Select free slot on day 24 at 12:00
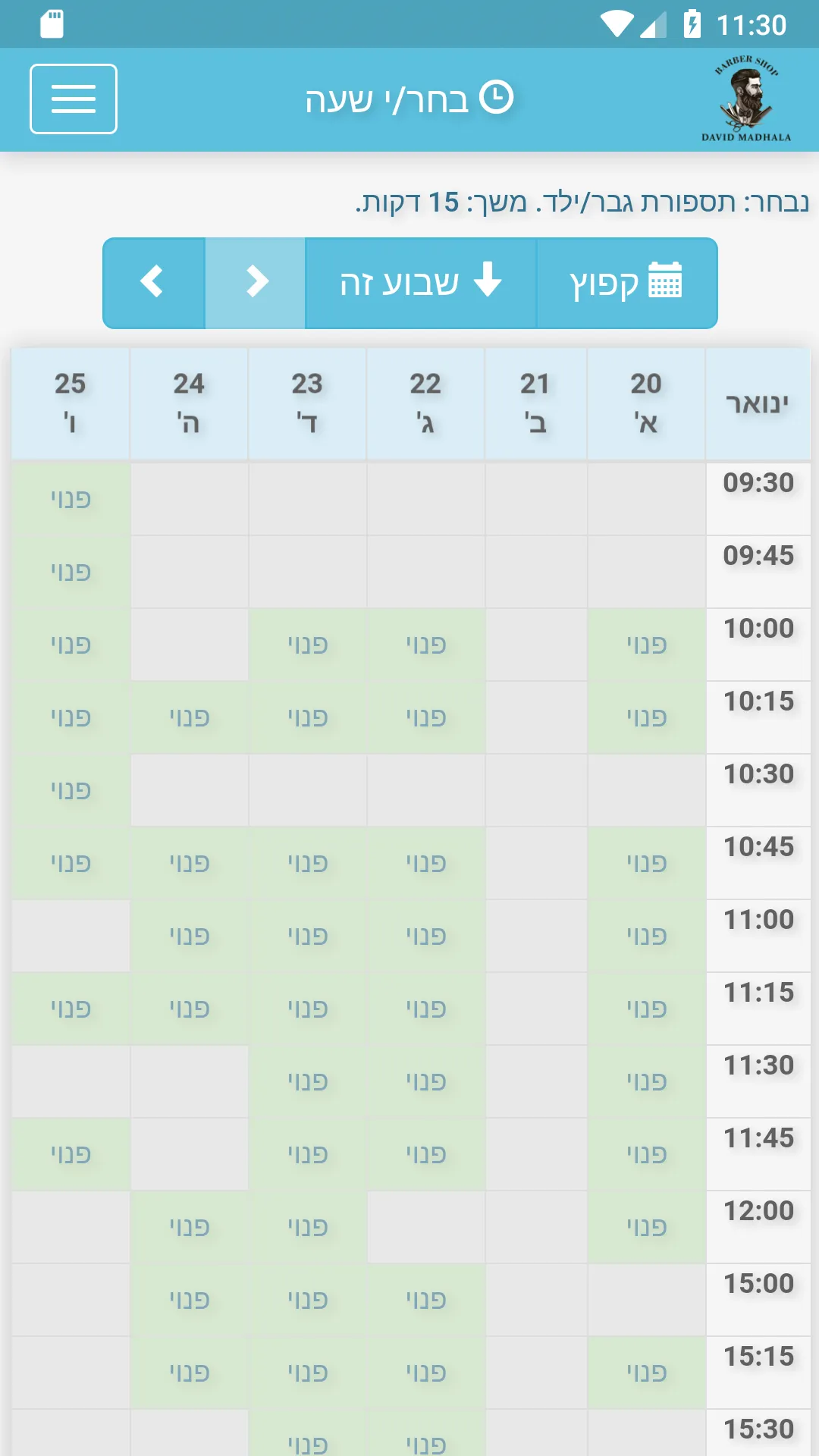This screenshot has height=1456, width=819. point(189,1227)
